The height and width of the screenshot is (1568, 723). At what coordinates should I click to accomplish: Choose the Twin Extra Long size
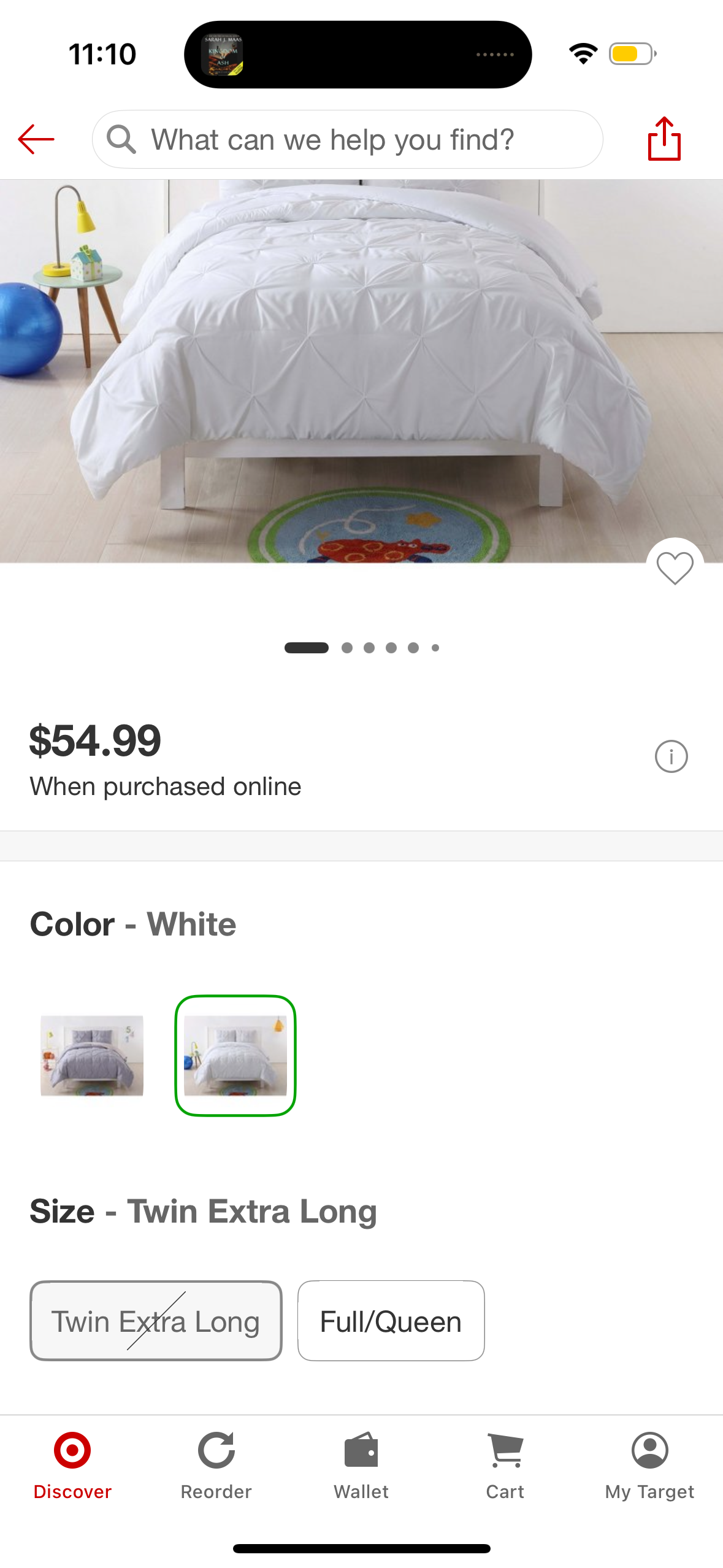pyautogui.click(x=156, y=1321)
